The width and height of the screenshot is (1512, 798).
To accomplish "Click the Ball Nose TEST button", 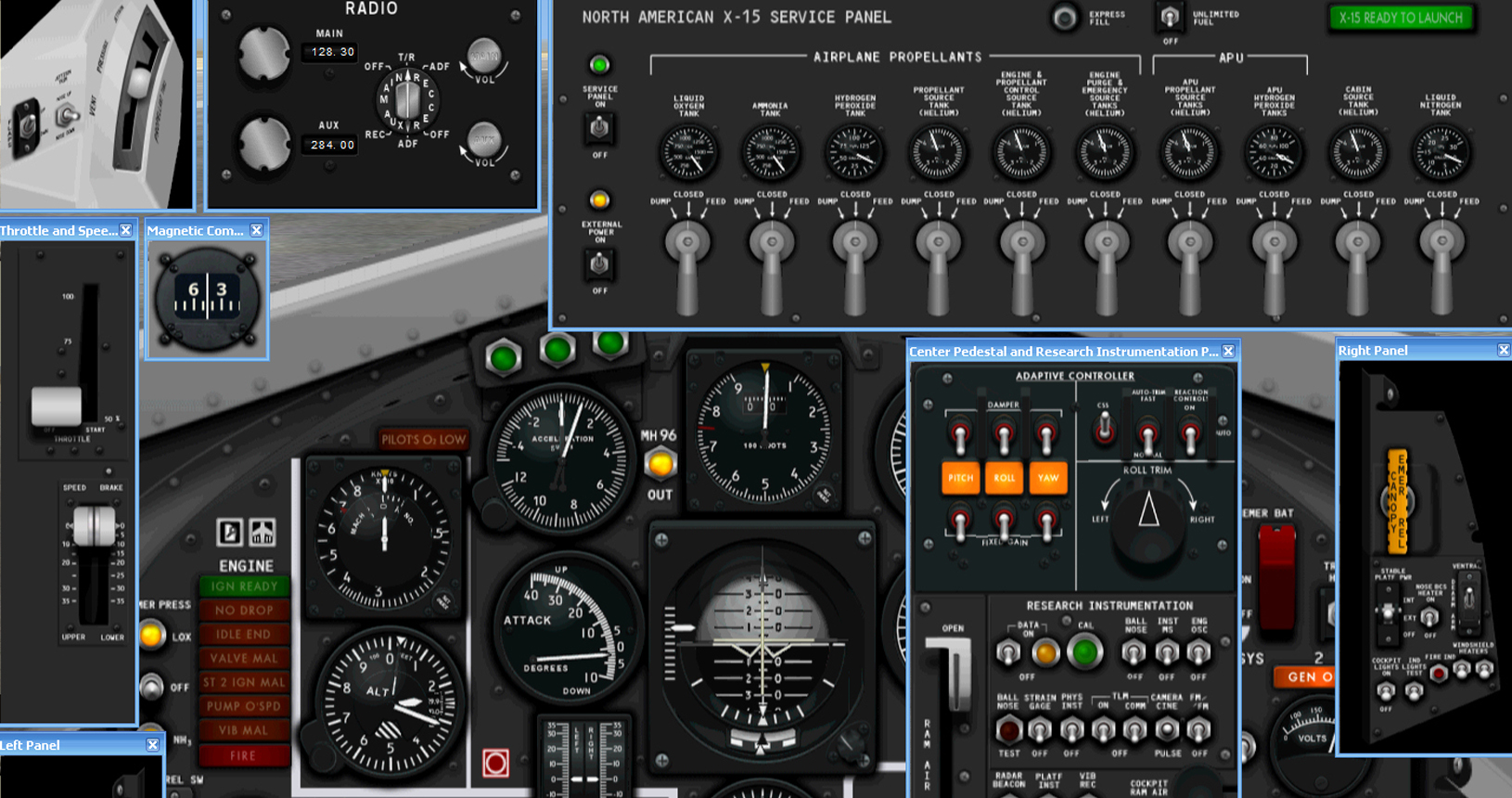I will click(x=1008, y=730).
